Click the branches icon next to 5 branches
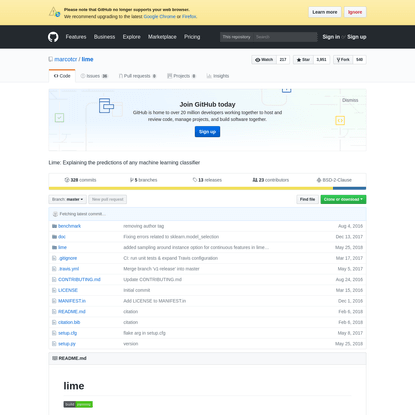This screenshot has width=415, height=415. [x=132, y=180]
